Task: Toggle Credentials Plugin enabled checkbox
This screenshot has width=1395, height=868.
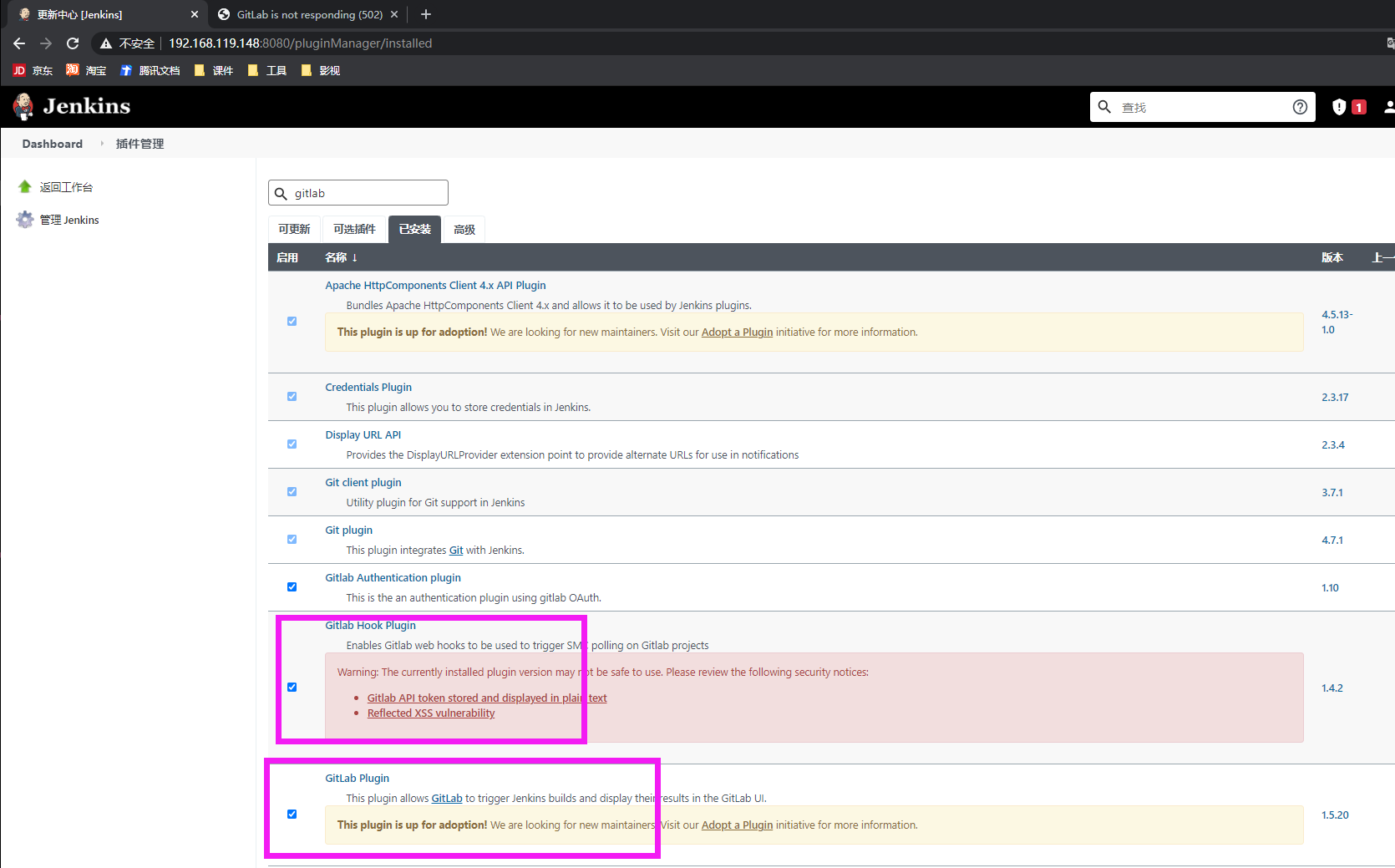Action: click(x=292, y=397)
